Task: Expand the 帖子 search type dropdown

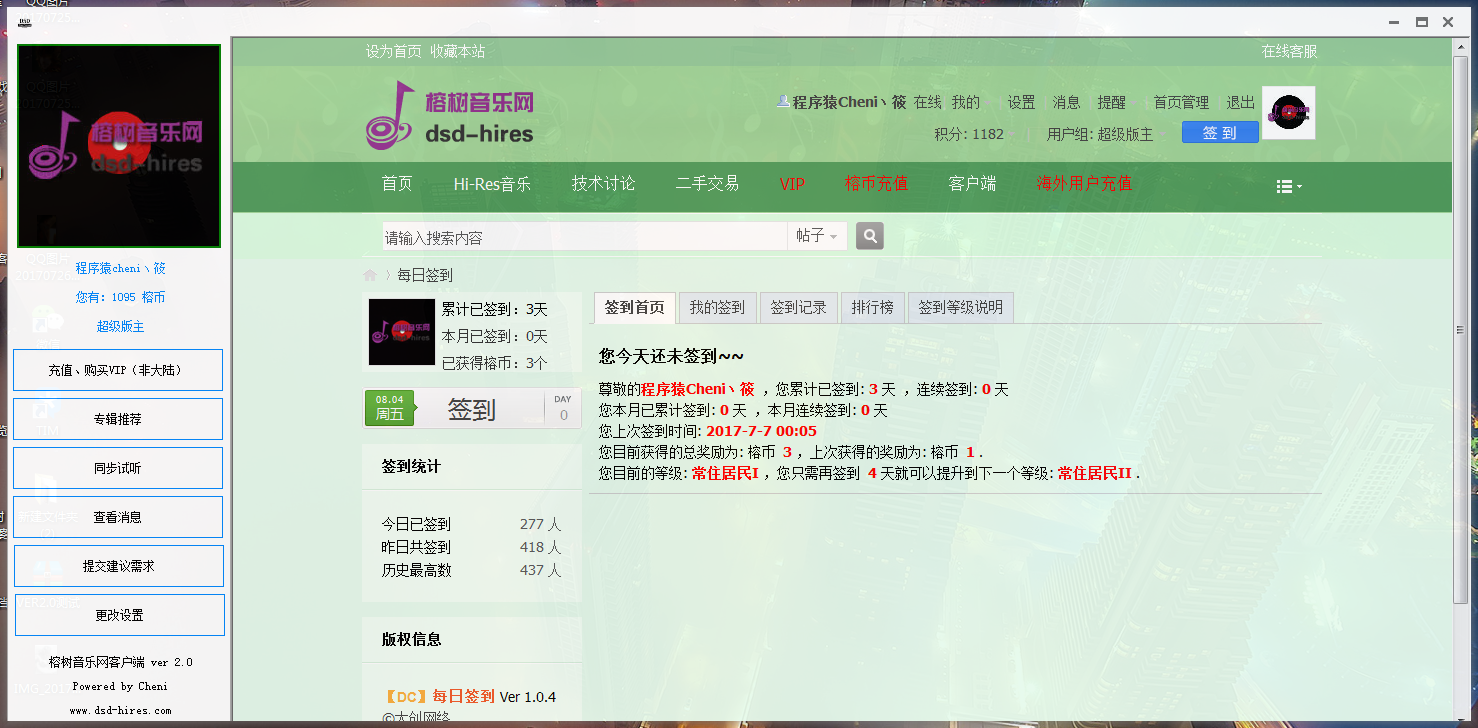Action: pyautogui.click(x=818, y=236)
